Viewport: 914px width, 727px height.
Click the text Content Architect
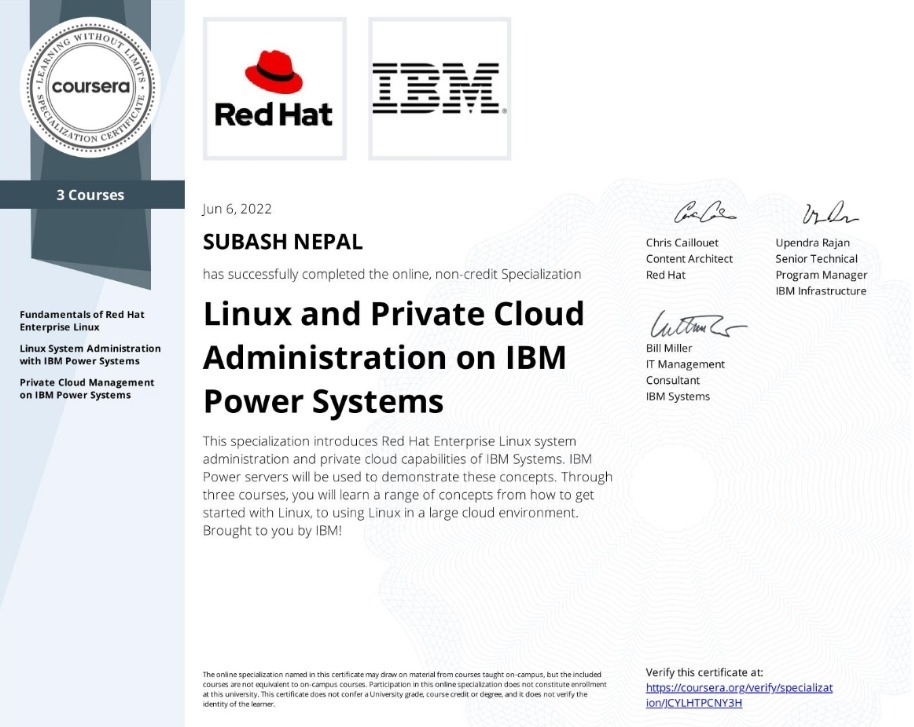coord(689,259)
